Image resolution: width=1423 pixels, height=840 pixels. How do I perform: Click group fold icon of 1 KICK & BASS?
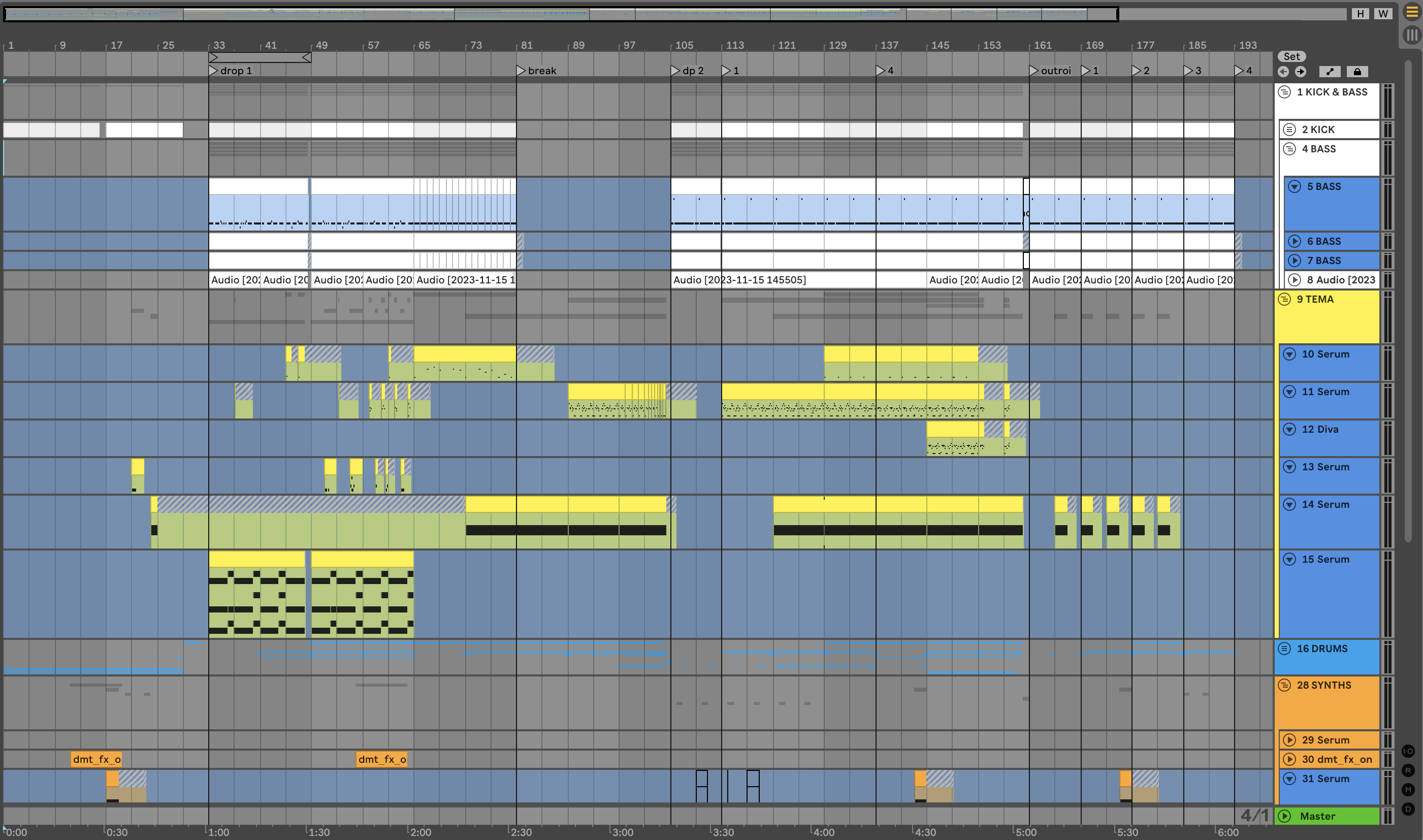(x=1284, y=92)
